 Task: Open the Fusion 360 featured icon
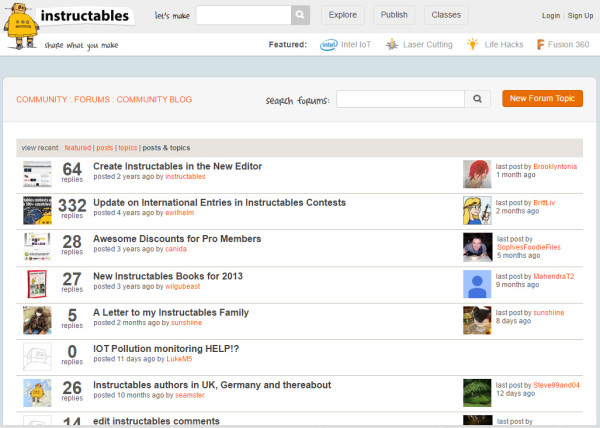[540, 44]
